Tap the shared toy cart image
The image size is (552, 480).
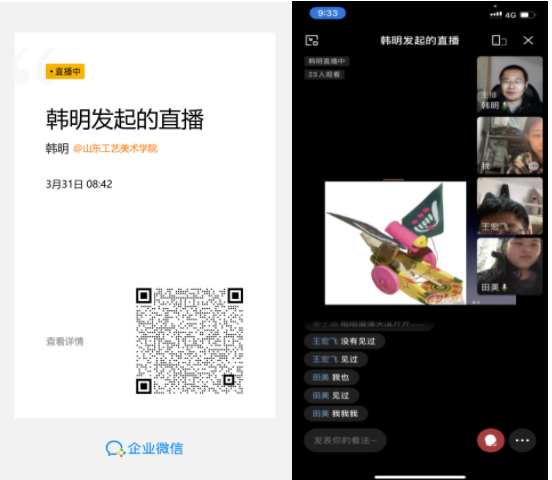coord(395,243)
